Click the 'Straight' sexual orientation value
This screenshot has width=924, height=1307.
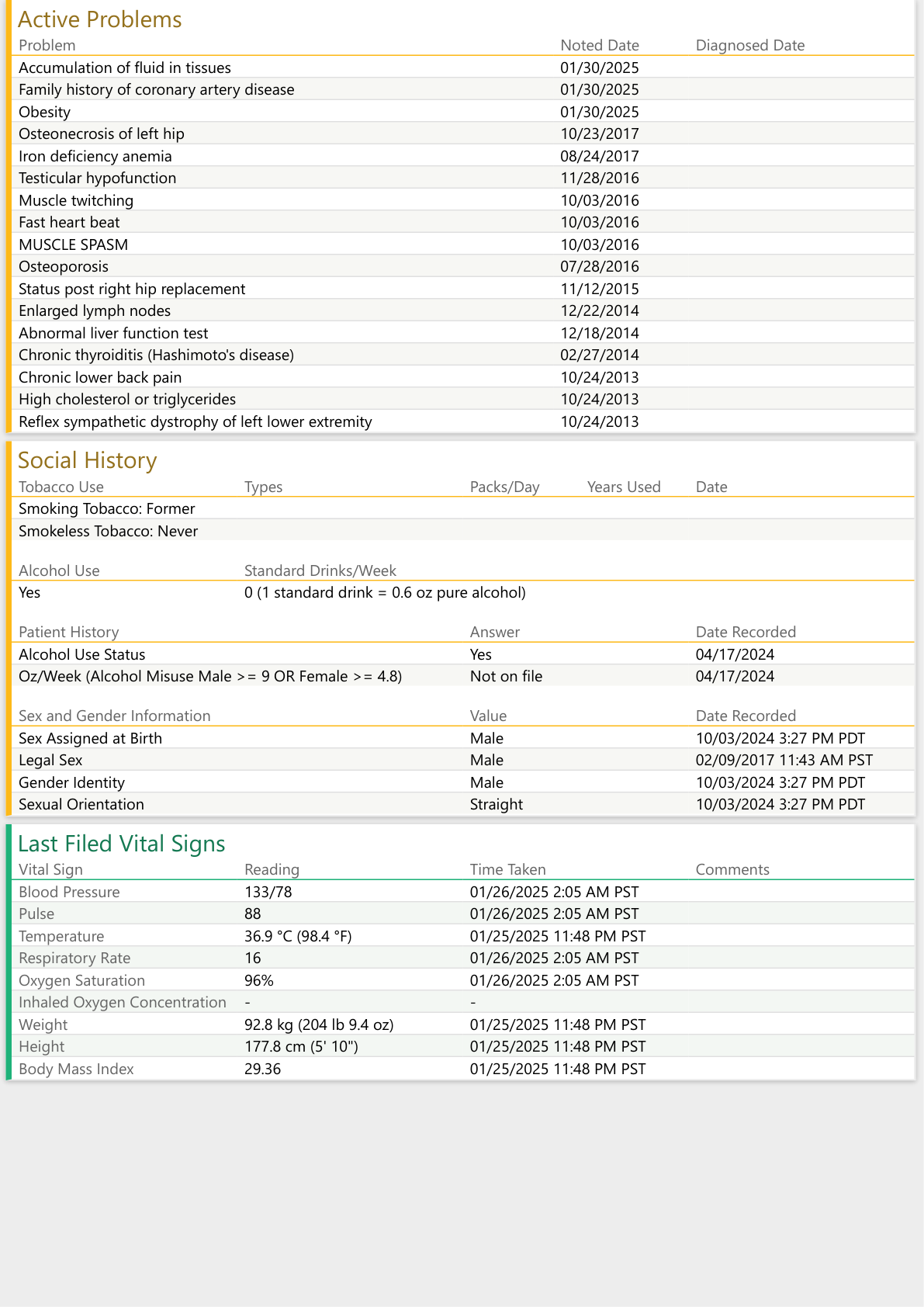[497, 804]
